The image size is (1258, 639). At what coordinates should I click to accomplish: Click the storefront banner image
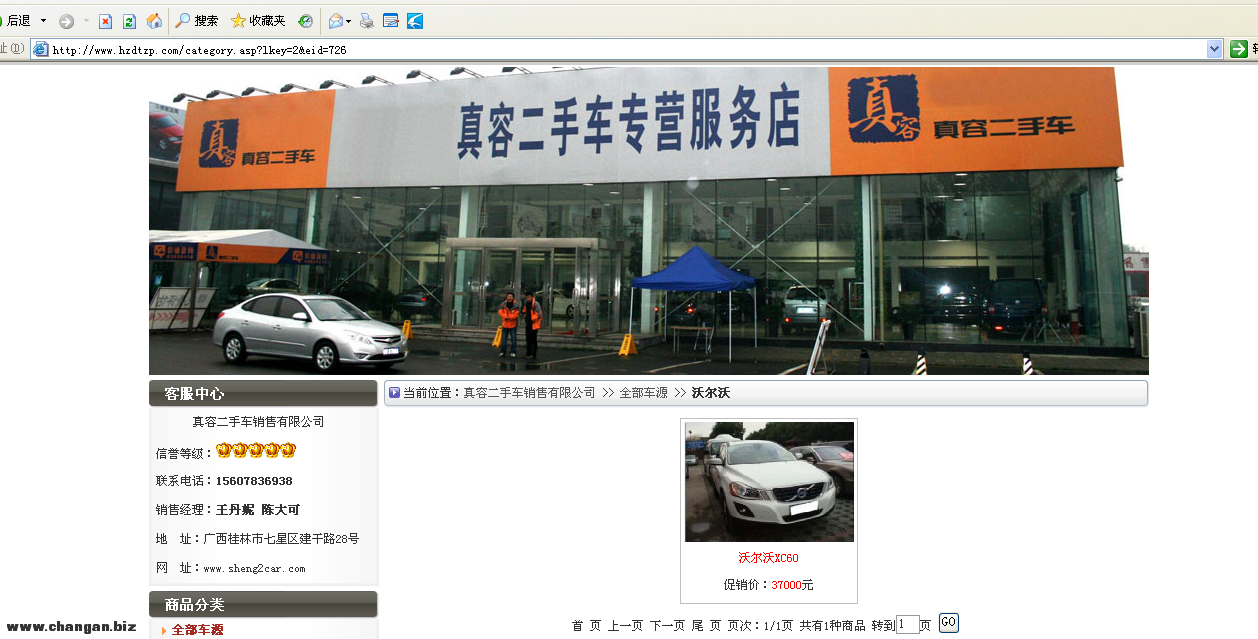tap(648, 221)
